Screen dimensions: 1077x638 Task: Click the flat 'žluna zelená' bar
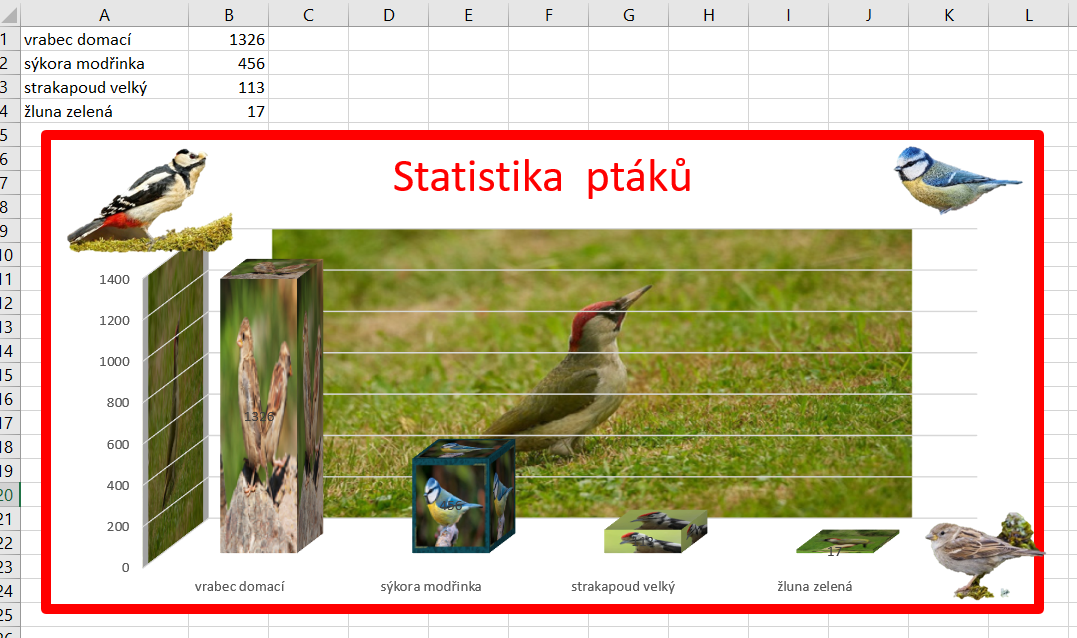point(845,542)
